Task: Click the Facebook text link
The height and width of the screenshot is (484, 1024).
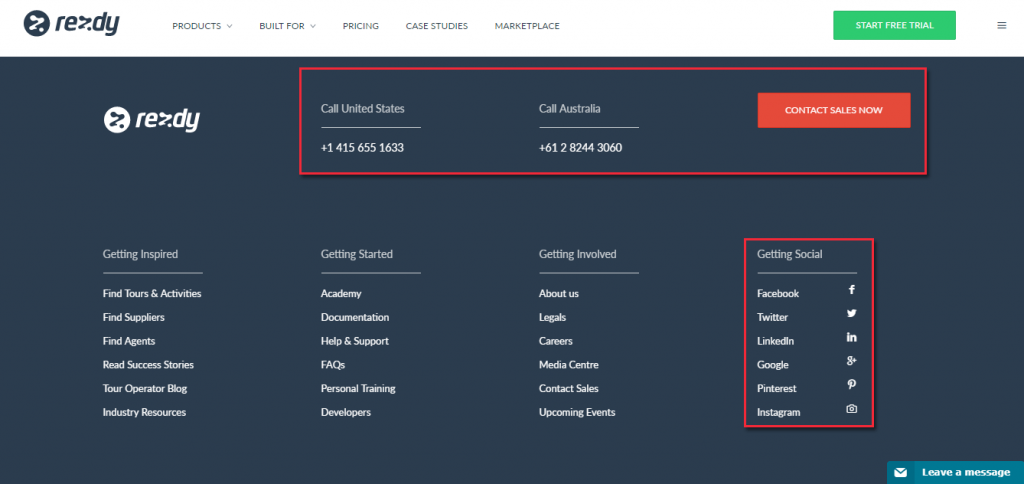Action: (x=778, y=293)
